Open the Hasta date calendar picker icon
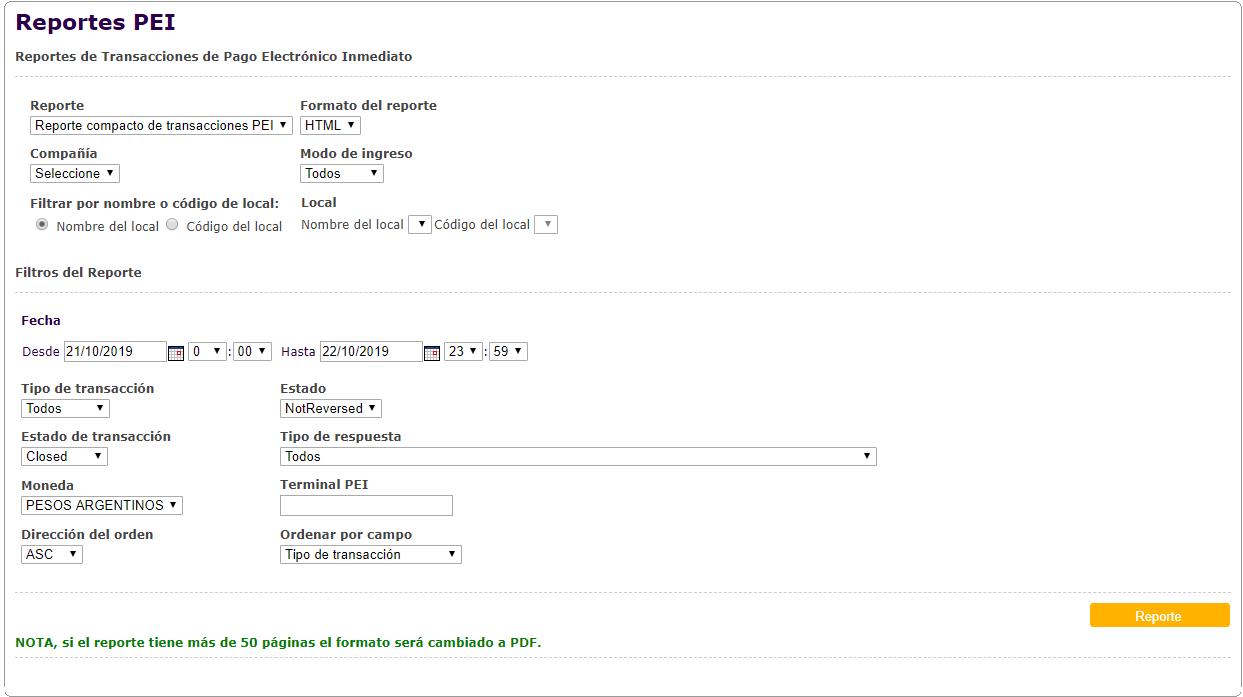The width and height of the screenshot is (1243, 697). pos(432,353)
